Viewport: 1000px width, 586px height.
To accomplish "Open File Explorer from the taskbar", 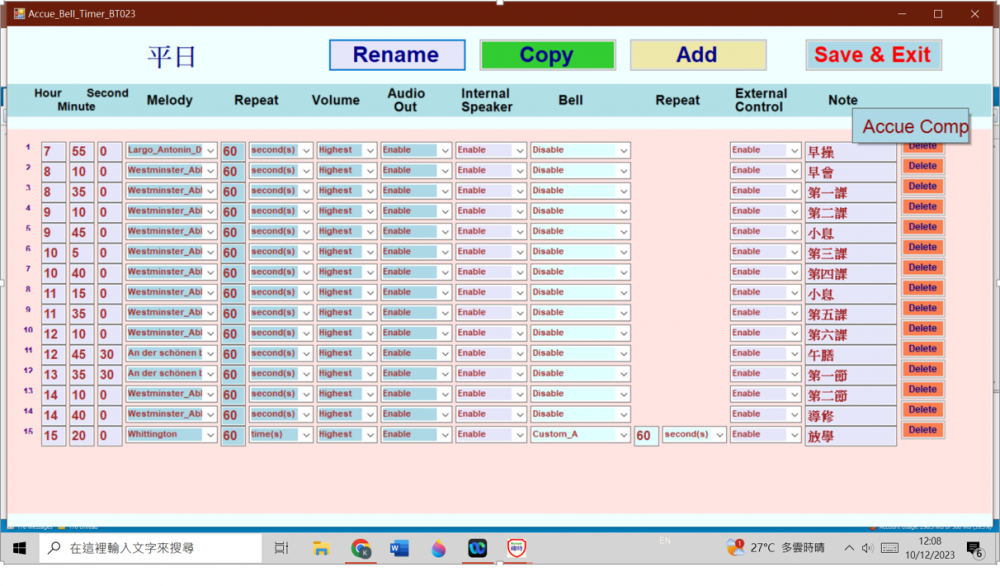I will (321, 548).
